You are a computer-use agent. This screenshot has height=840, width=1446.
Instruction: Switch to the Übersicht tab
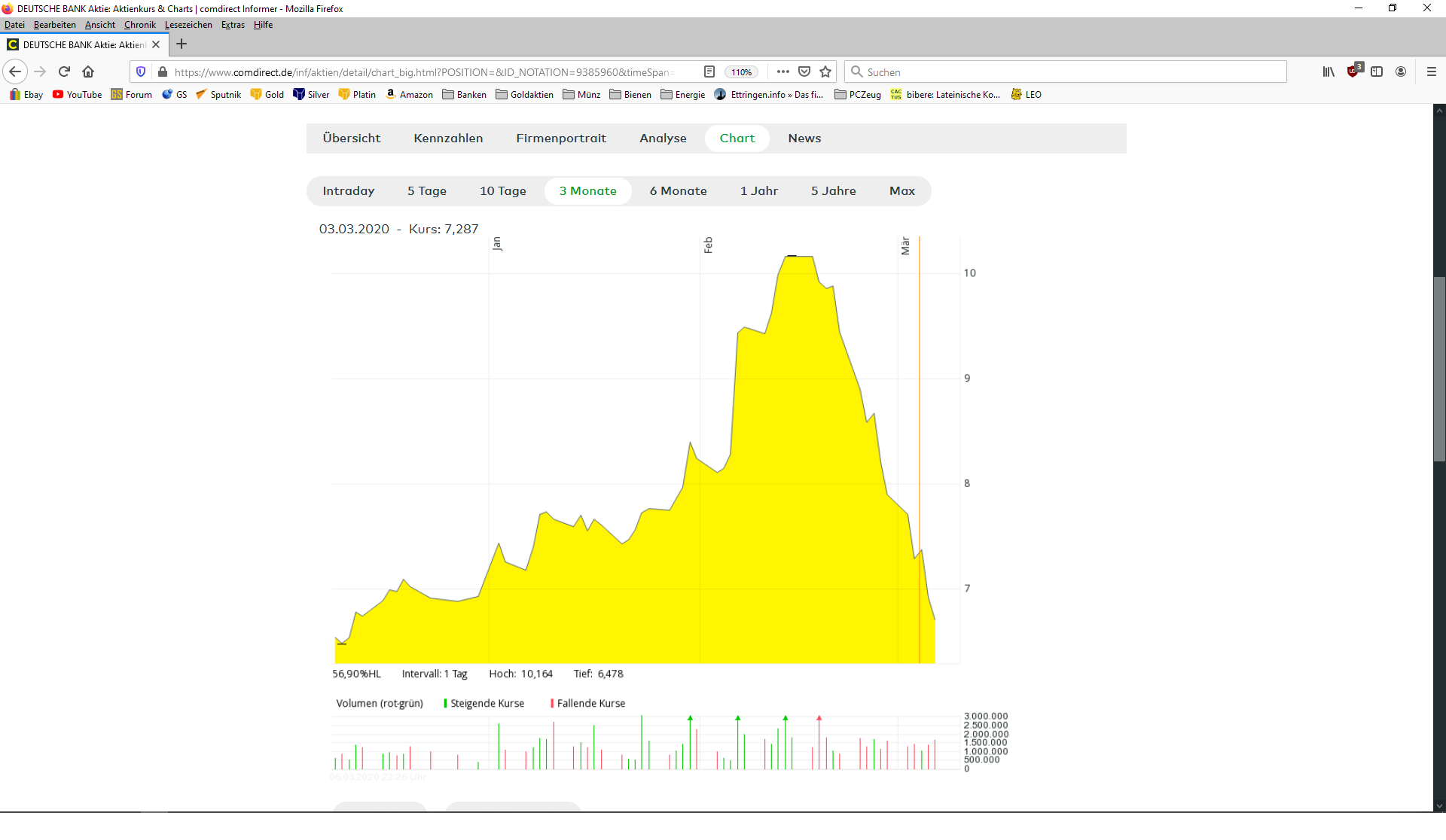tap(352, 138)
